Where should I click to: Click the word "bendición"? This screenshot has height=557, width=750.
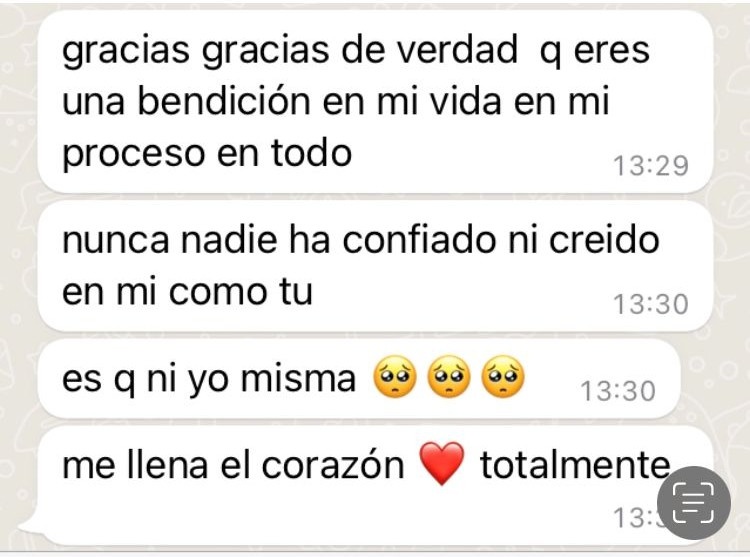pos(224,101)
